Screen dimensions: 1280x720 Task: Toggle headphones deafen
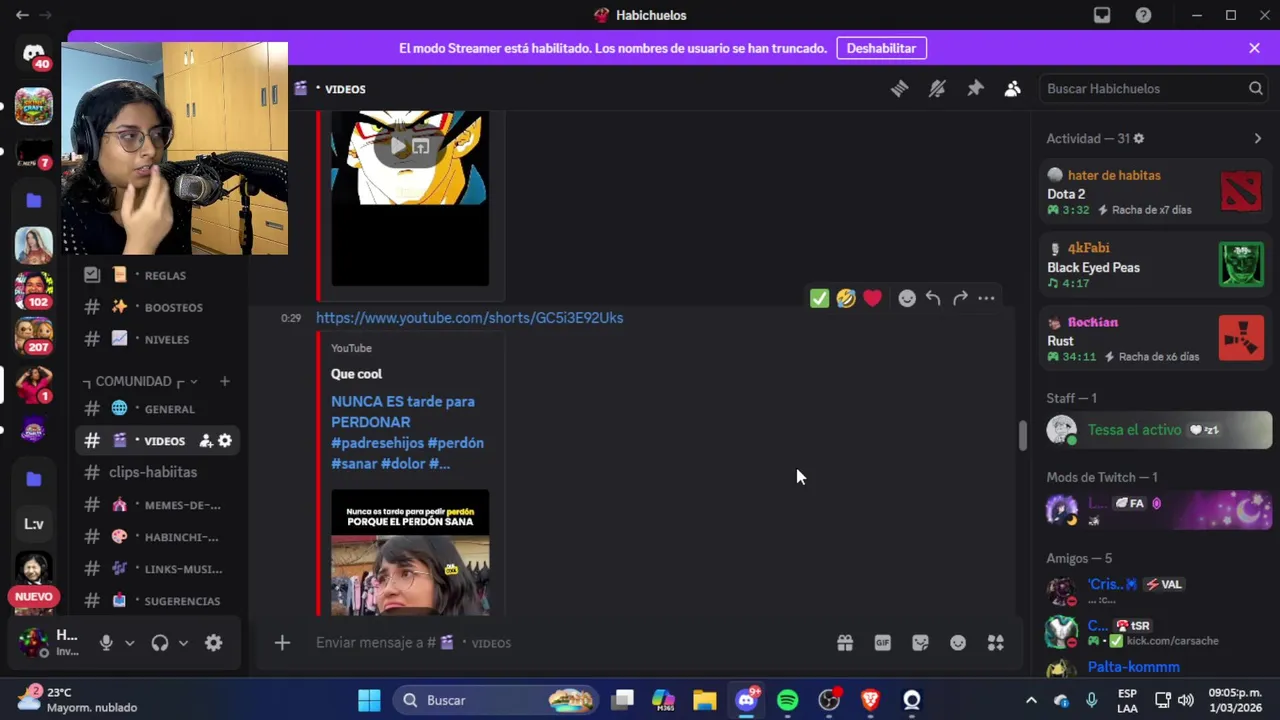coord(160,643)
